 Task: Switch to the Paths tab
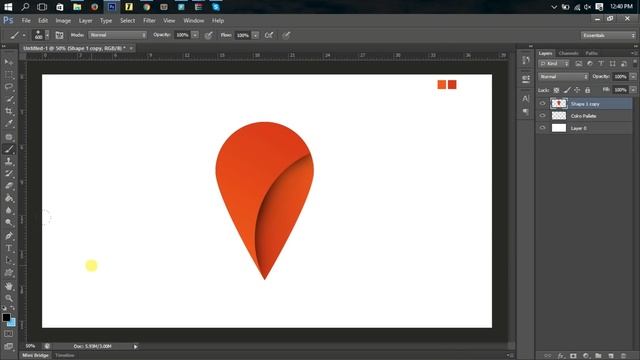point(591,53)
